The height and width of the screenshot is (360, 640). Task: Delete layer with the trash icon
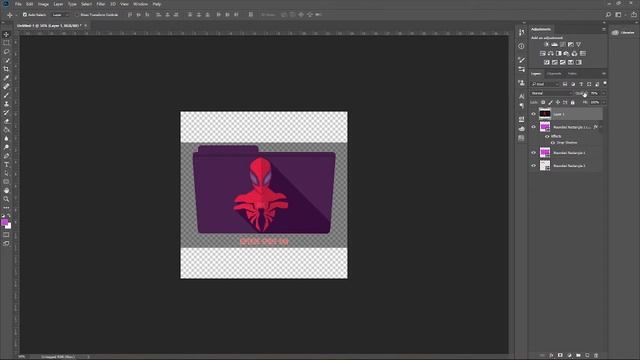(596, 356)
